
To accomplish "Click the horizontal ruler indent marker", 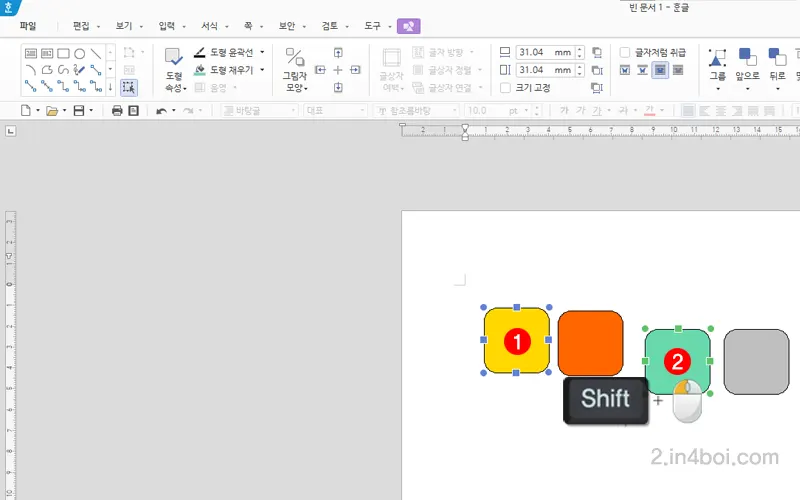I will (x=465, y=132).
